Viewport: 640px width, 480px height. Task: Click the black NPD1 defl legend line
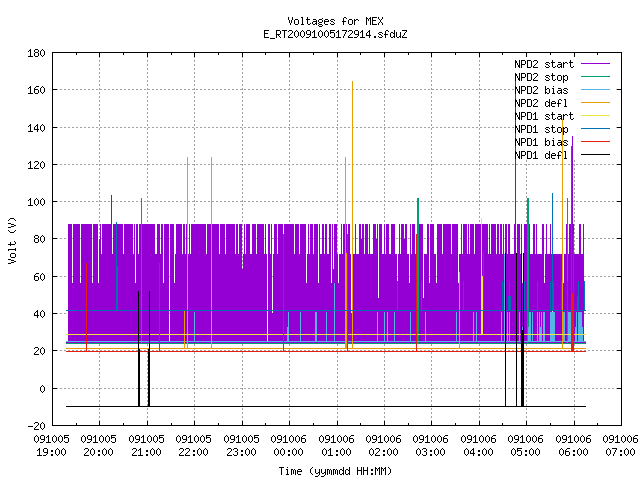(596, 155)
